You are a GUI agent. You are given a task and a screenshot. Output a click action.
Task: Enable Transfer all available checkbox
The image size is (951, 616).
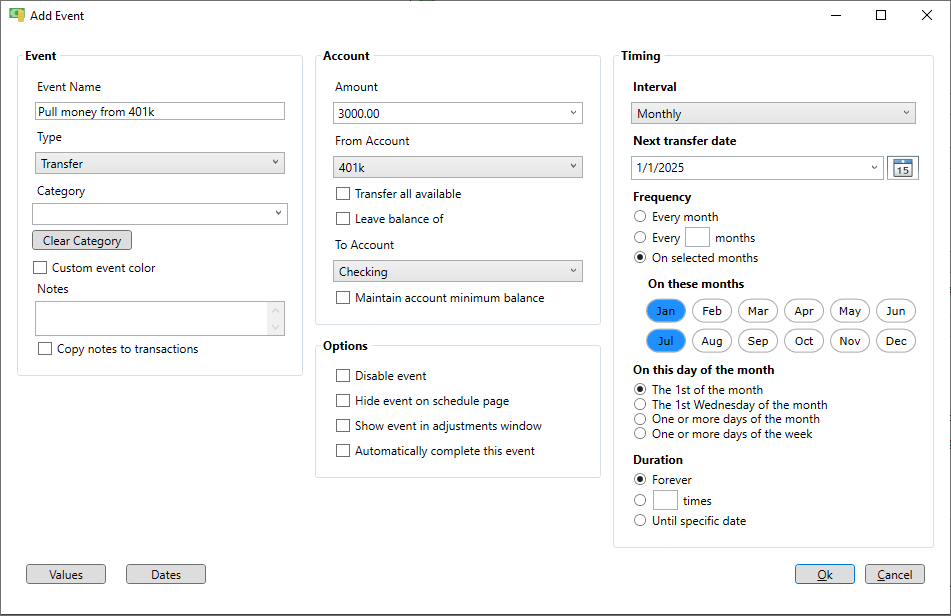tap(344, 194)
